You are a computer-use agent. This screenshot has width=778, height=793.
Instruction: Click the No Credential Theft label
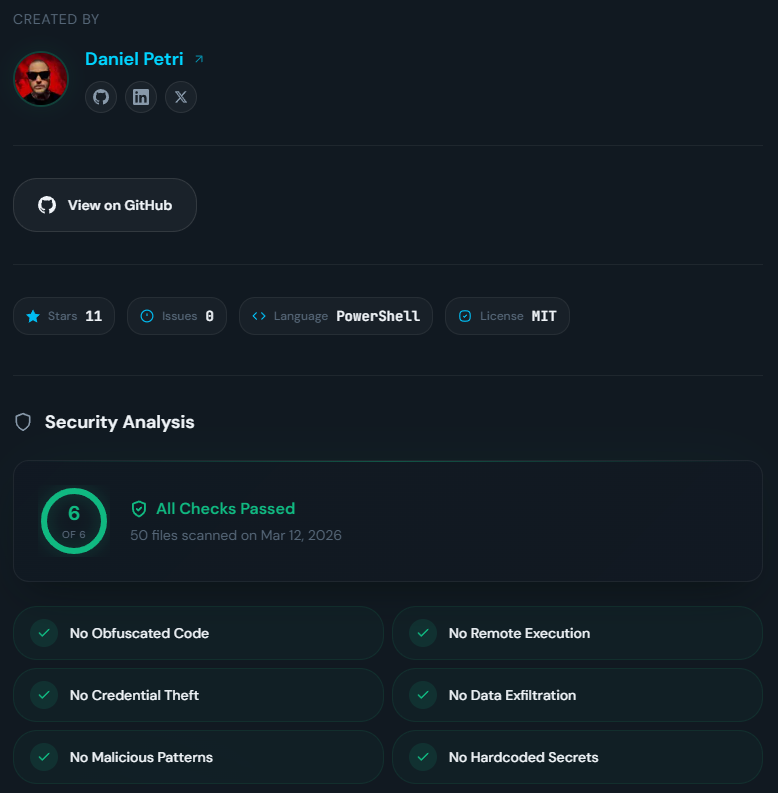(x=134, y=695)
